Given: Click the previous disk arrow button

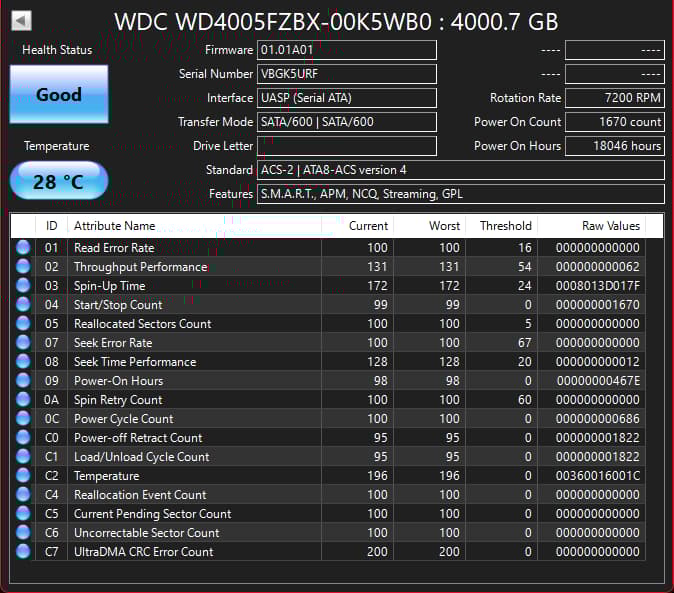Looking at the screenshot, I should (x=21, y=20).
